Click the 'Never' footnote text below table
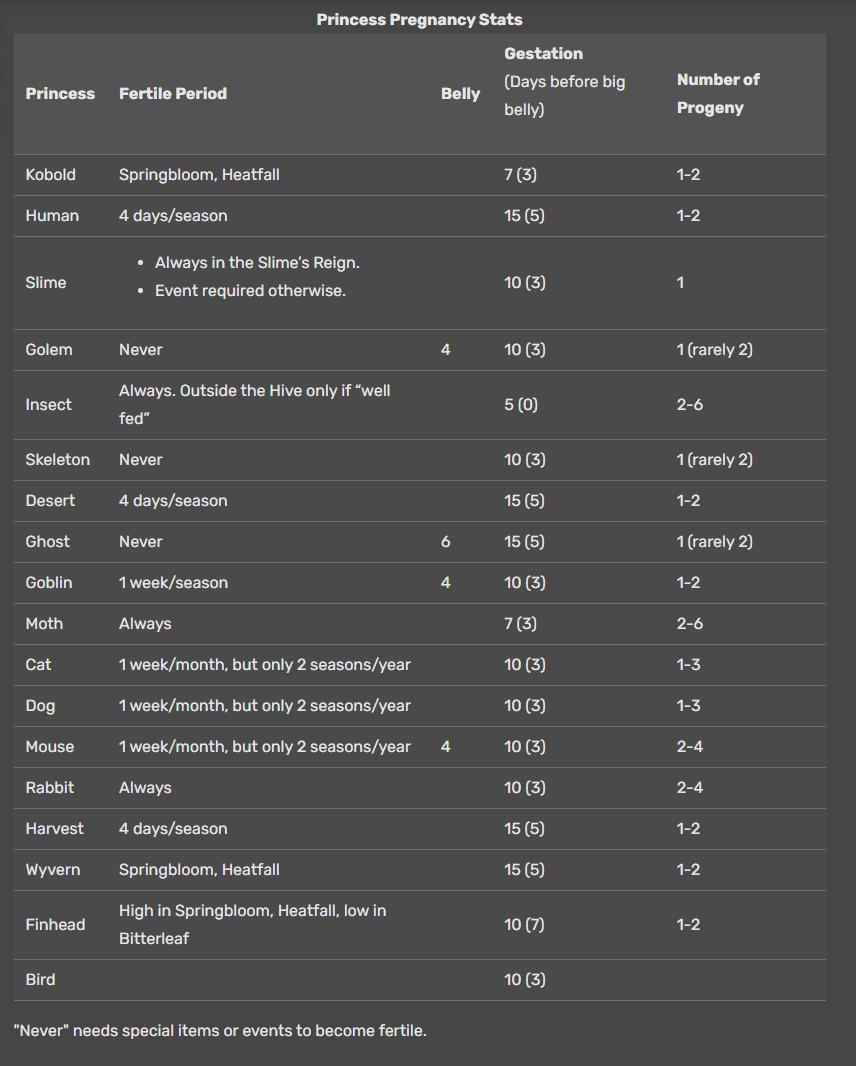 [220, 1031]
